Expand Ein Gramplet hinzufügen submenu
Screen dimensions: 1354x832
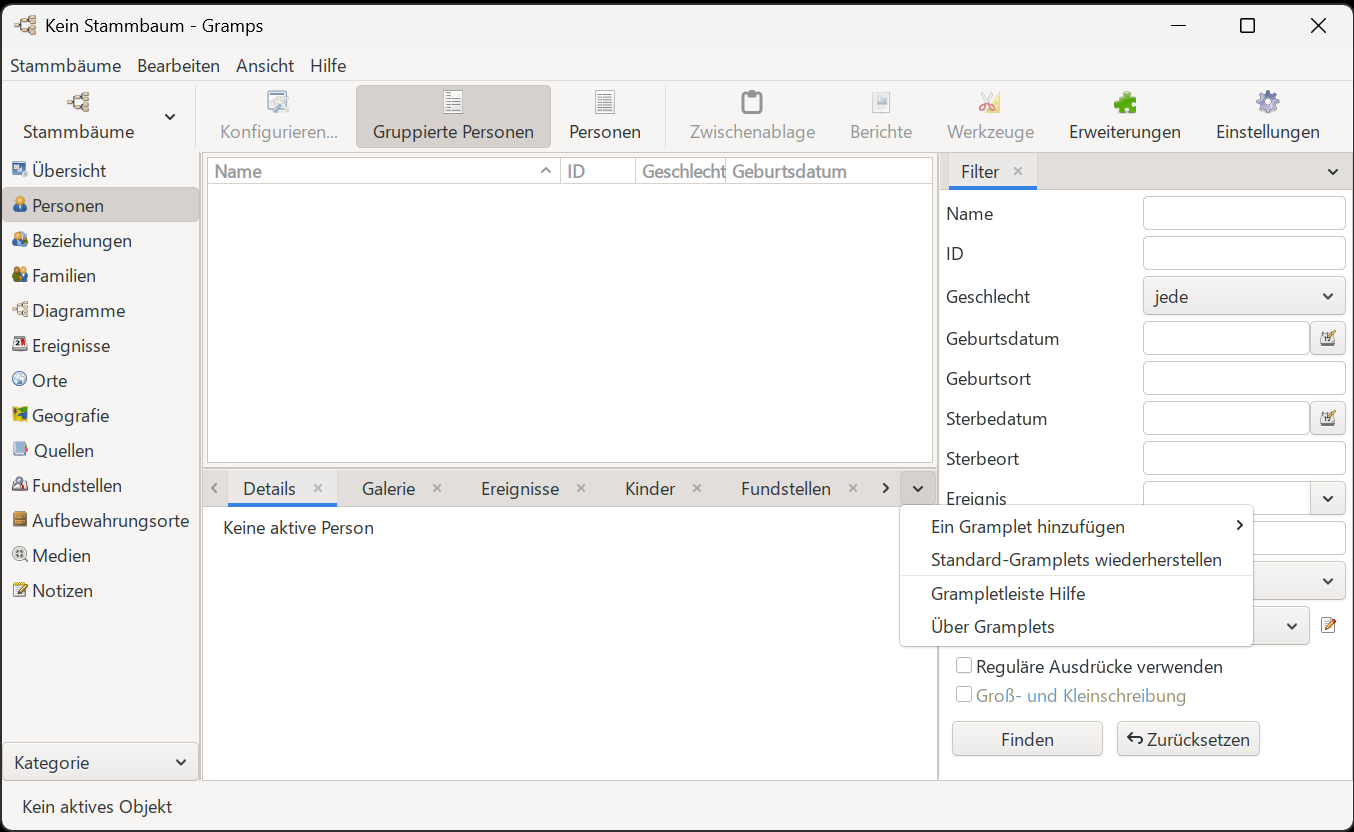click(1076, 526)
